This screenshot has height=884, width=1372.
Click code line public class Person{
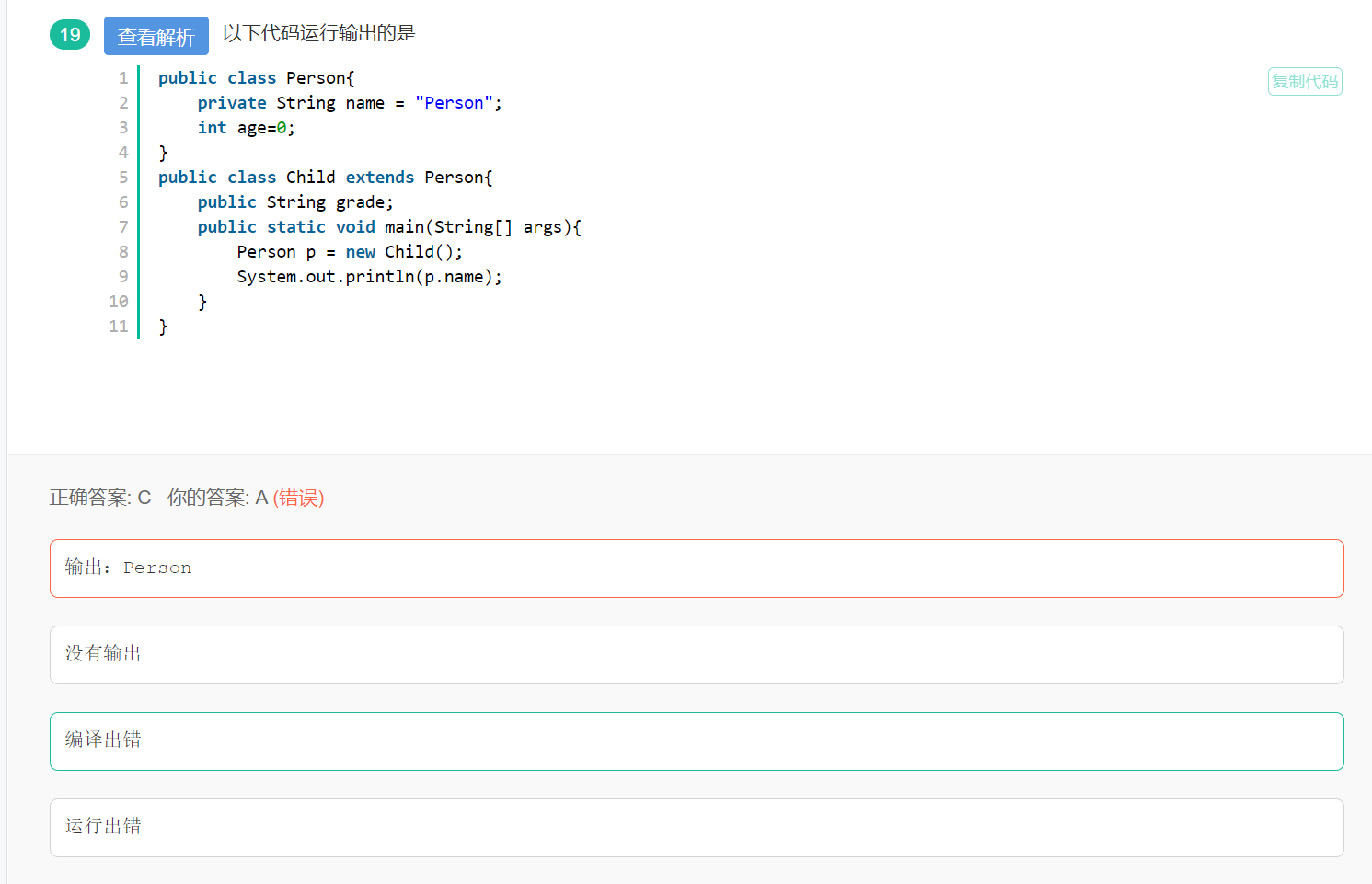click(256, 78)
